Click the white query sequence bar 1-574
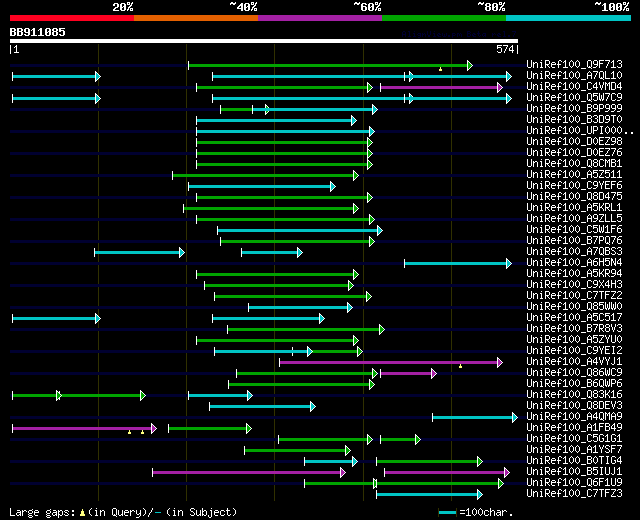This screenshot has height=520, width=640. pos(264,41)
